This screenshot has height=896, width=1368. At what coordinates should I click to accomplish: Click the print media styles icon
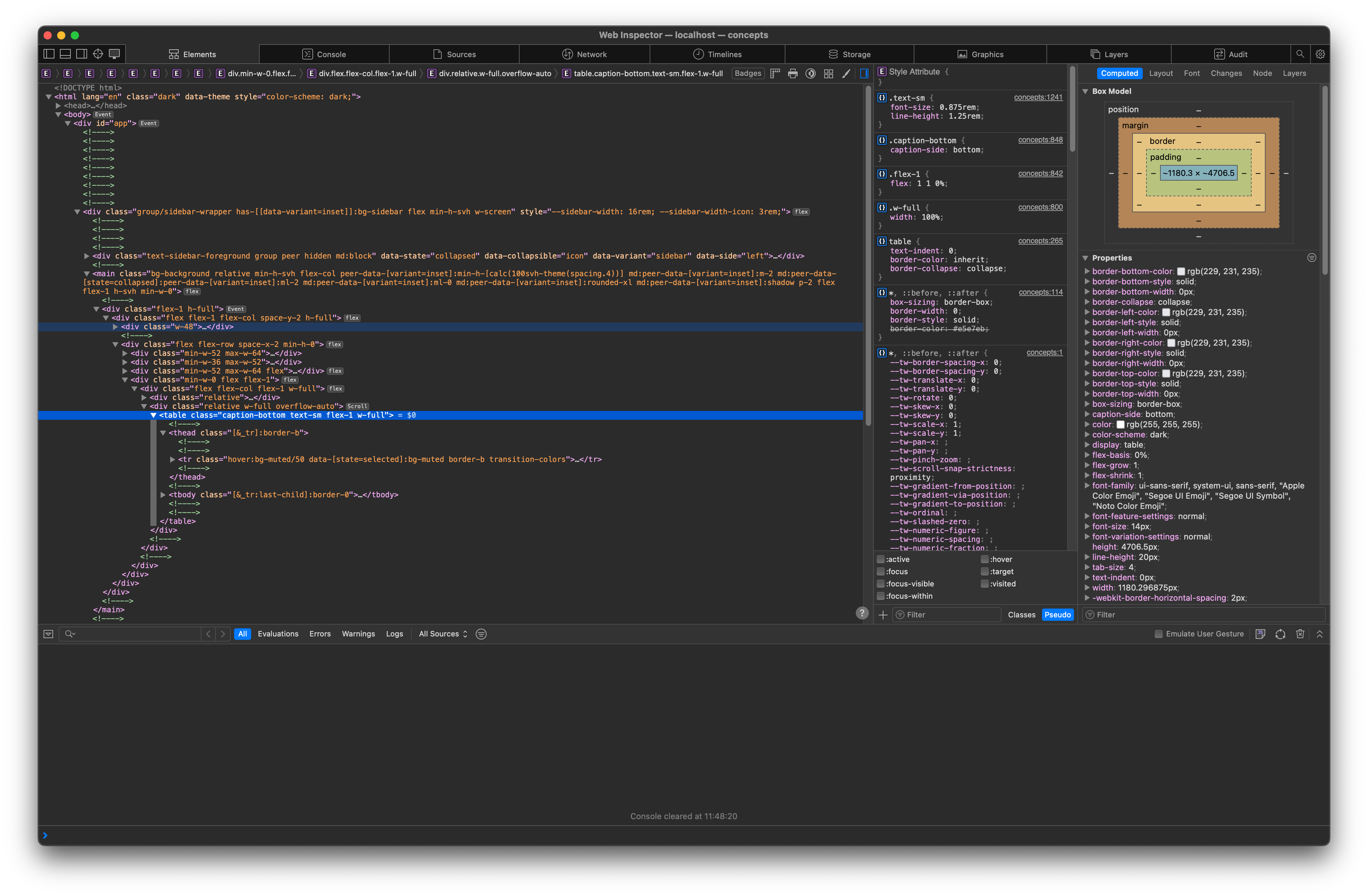793,73
